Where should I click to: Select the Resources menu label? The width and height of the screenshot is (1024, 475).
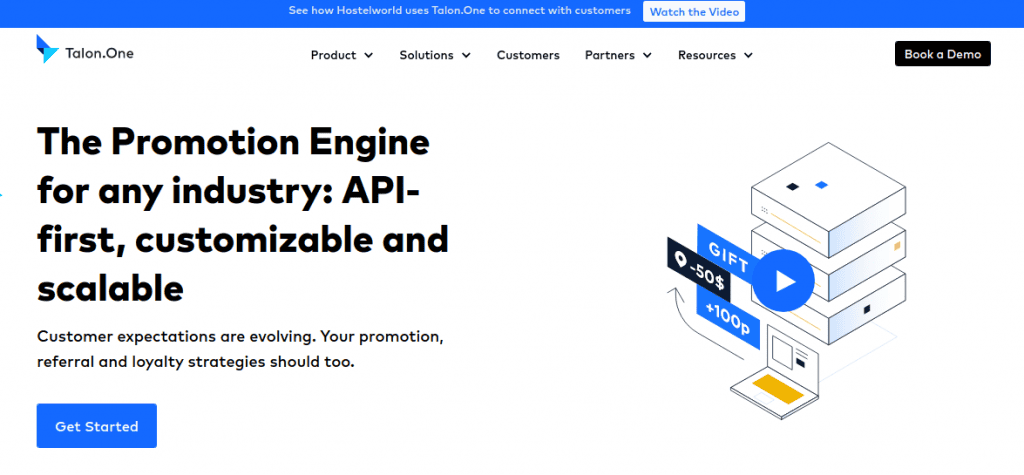[x=706, y=55]
